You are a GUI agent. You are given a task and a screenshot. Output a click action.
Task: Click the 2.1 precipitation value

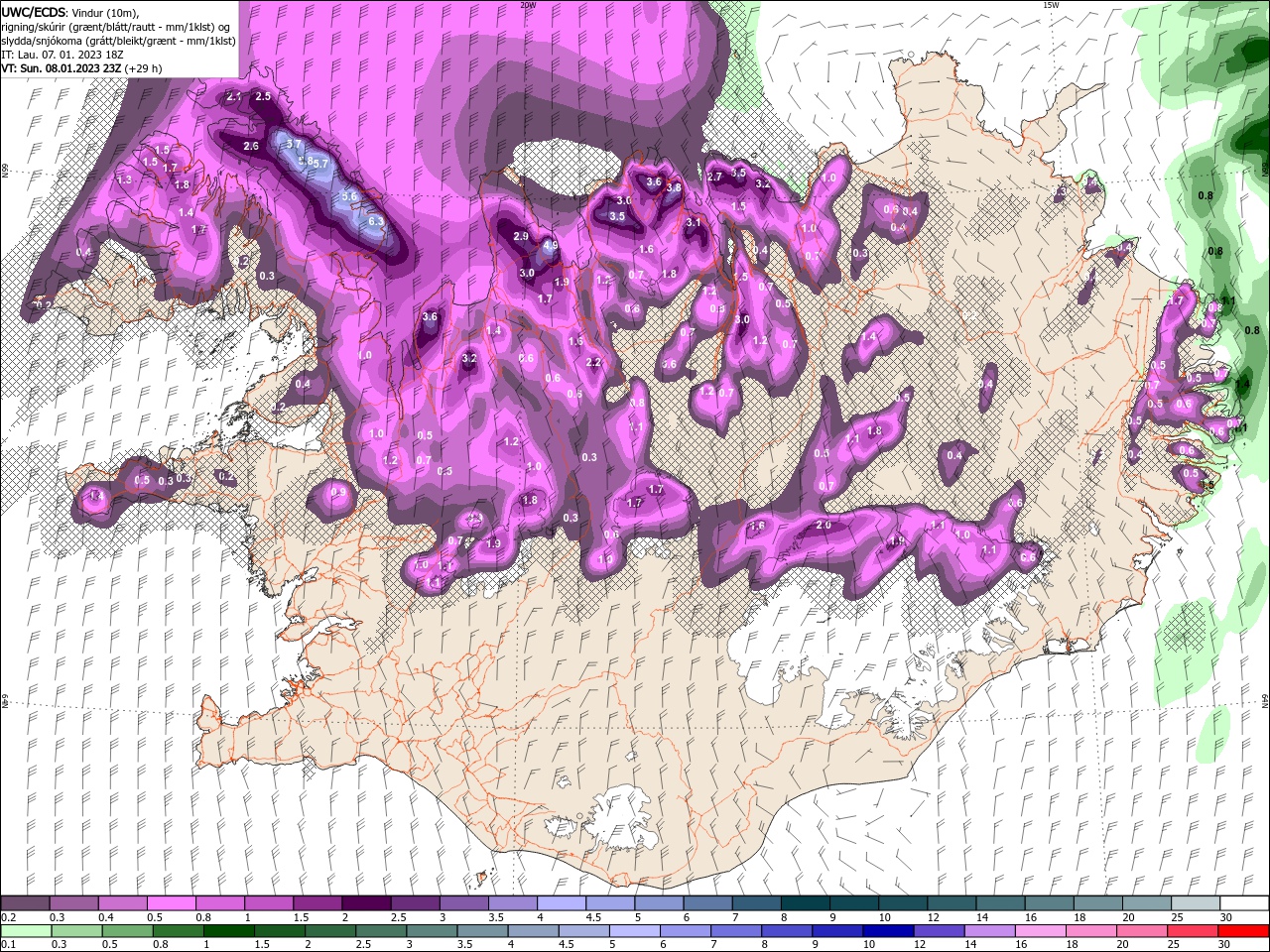click(x=234, y=96)
